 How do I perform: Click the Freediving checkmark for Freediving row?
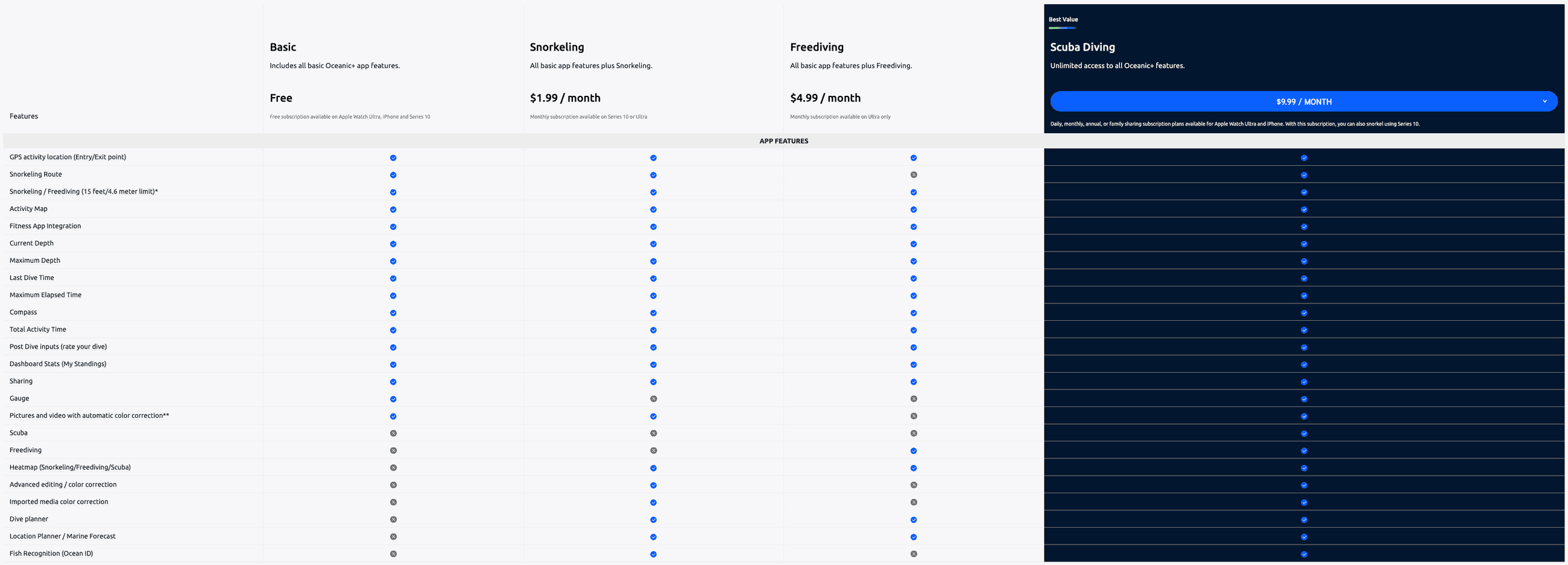click(x=914, y=451)
